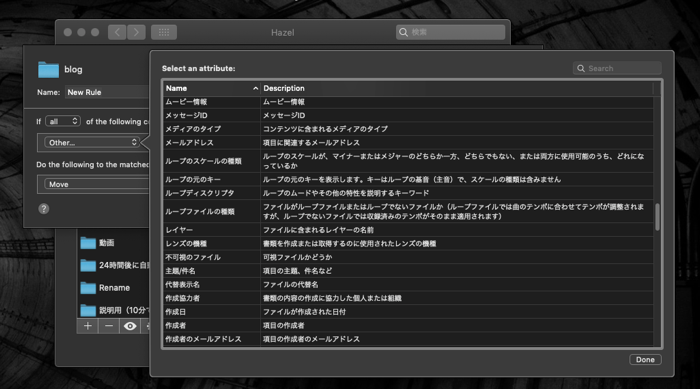Screen dimensions: 700x389
Task: Sort by the Name column header
Action: pos(212,88)
